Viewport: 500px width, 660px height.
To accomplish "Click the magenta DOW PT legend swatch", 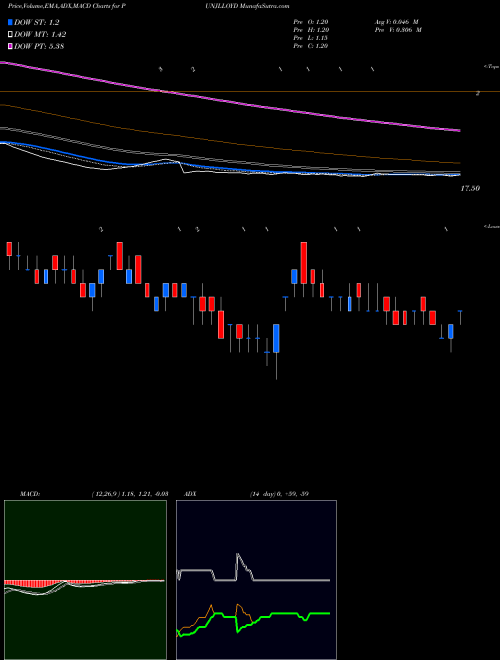I will click(x=11, y=46).
